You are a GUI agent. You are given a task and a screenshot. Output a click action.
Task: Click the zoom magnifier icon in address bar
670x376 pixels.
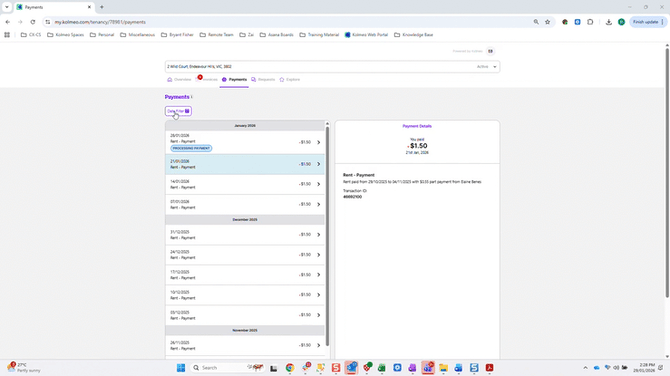pyautogui.click(x=536, y=22)
